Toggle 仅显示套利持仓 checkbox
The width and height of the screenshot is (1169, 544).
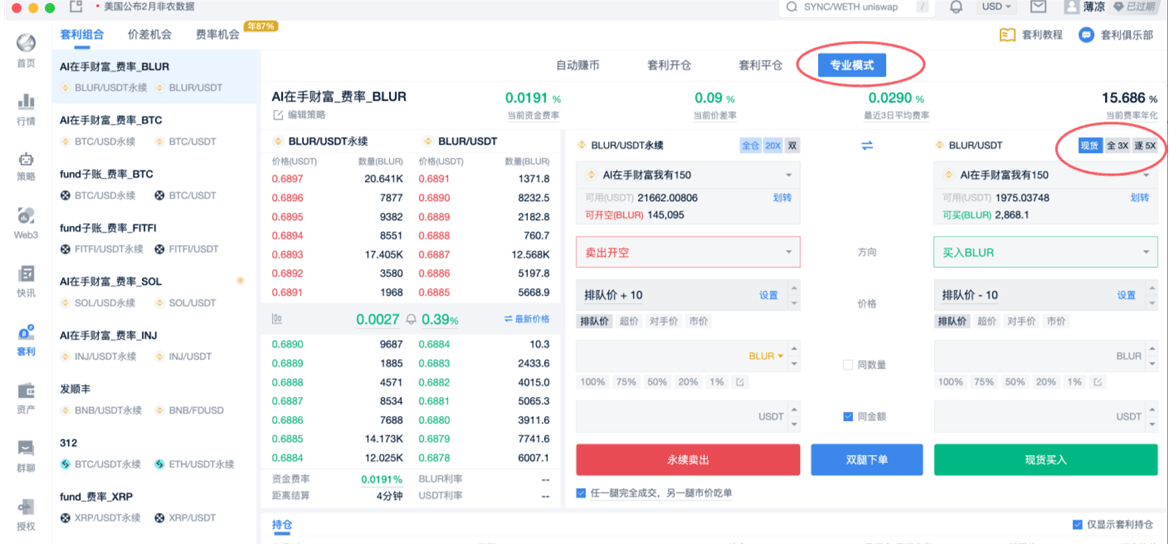(1077, 525)
